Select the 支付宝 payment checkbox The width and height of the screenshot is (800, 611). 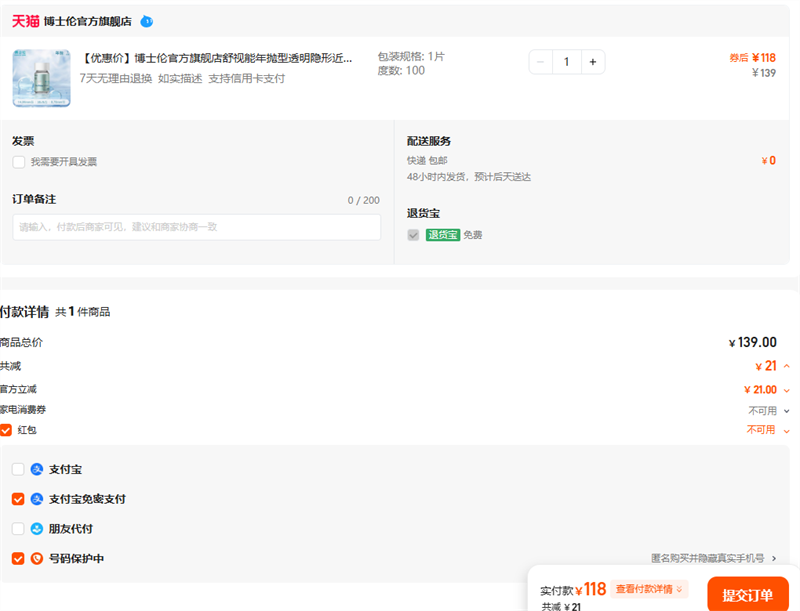click(x=18, y=469)
